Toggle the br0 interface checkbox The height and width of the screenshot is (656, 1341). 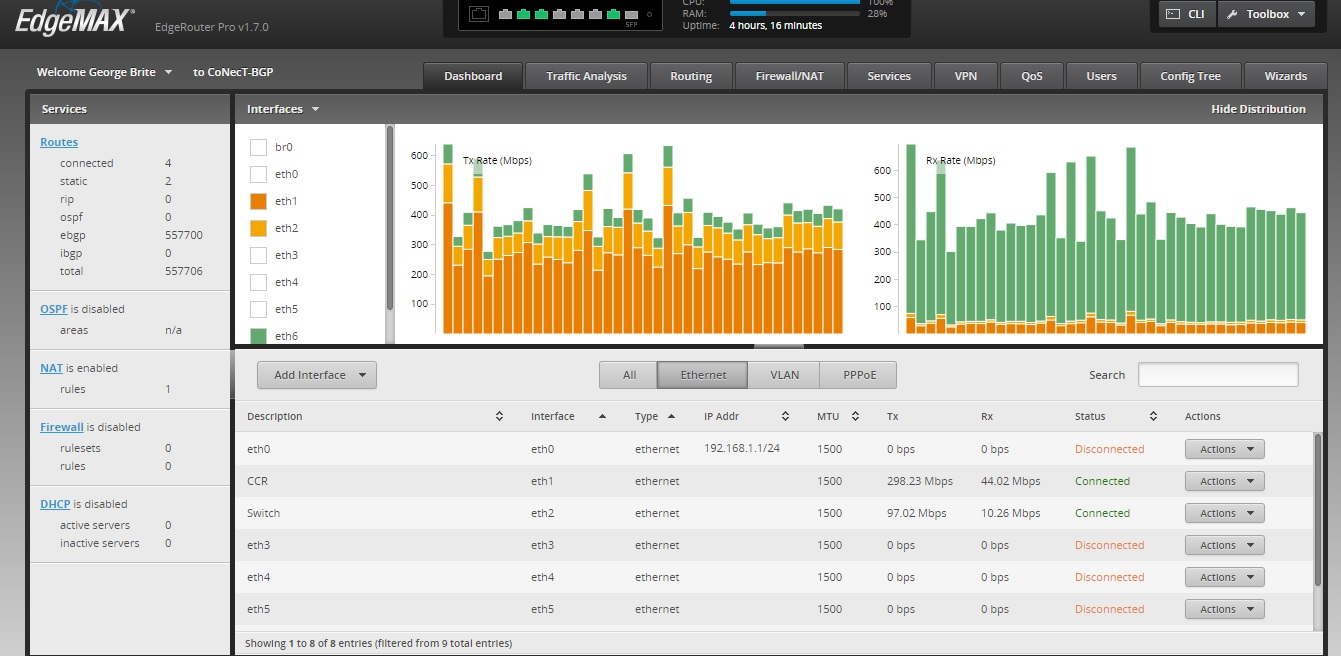[258, 147]
